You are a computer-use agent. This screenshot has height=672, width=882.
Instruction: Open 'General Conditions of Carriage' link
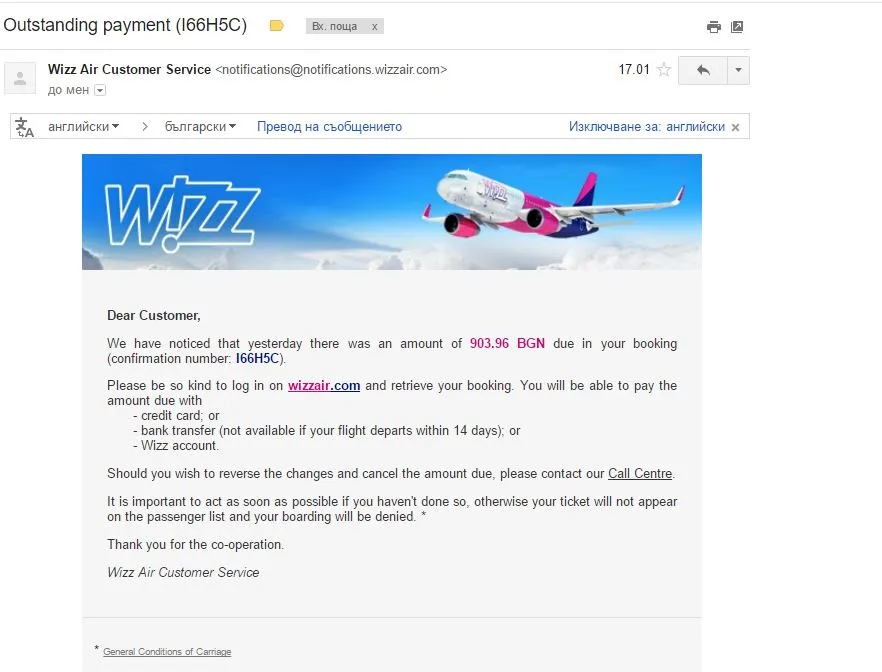167,652
